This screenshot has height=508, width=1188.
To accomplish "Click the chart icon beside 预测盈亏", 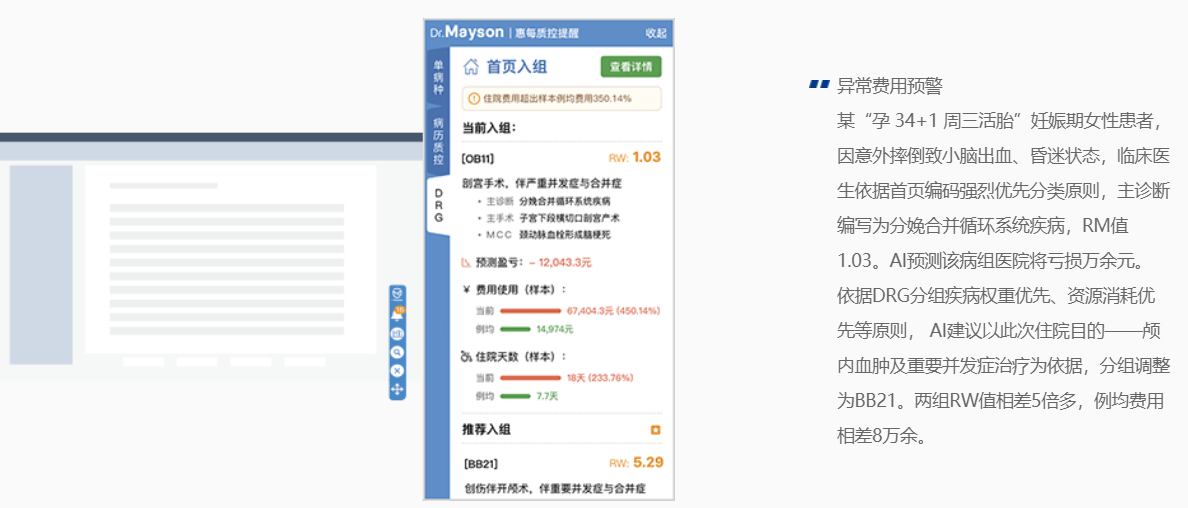I will coord(466,263).
